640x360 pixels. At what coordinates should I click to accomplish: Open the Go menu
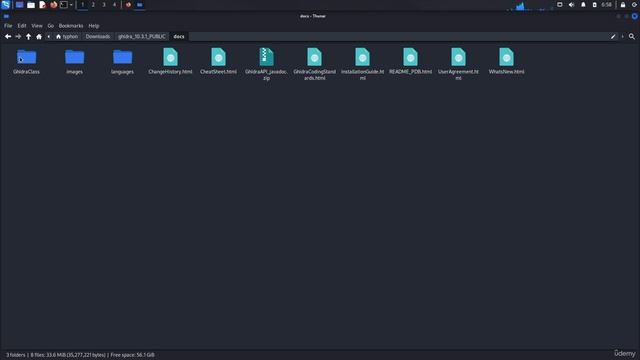click(51, 26)
